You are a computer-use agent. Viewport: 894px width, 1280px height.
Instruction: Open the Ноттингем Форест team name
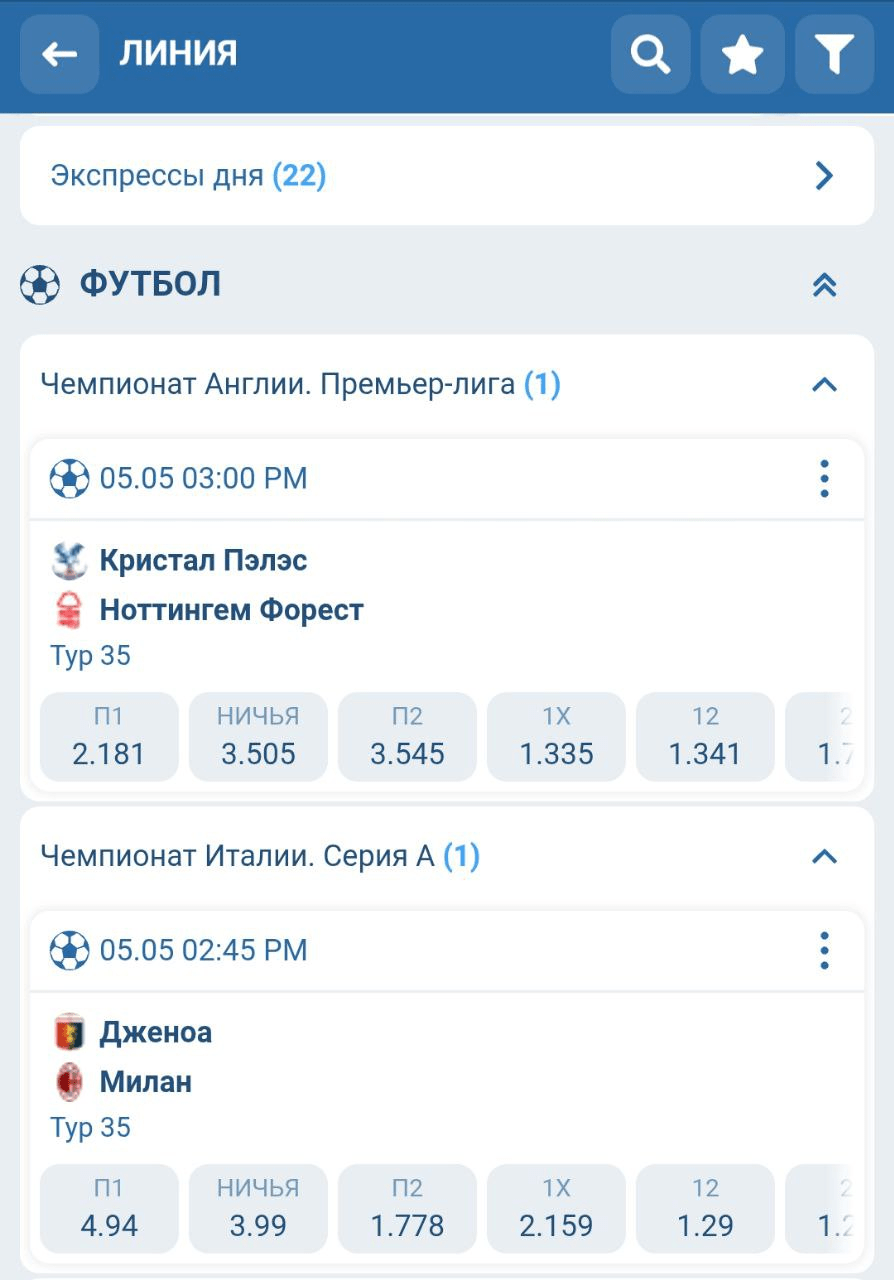[x=231, y=610]
